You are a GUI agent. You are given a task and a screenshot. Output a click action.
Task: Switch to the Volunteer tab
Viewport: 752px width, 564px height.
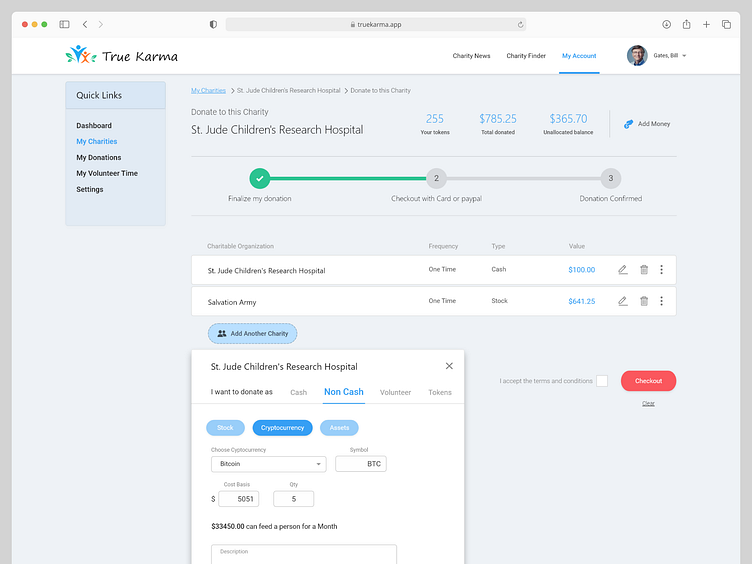coord(395,392)
